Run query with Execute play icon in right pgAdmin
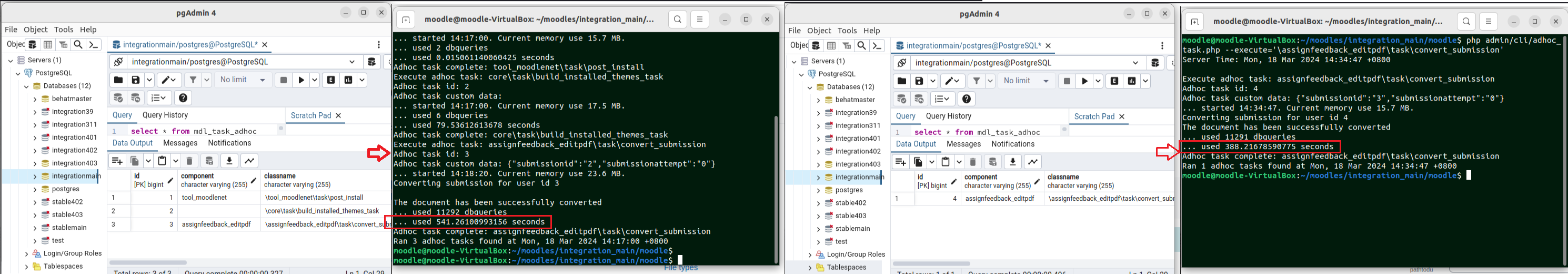The image size is (1568, 274). [x=1084, y=81]
